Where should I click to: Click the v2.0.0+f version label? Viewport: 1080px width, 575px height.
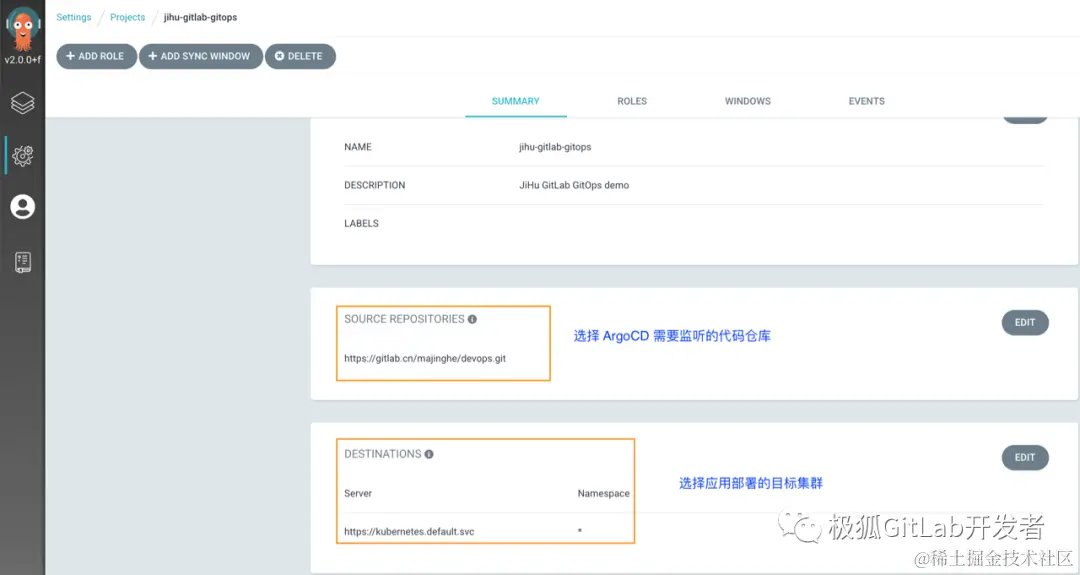coord(23,60)
